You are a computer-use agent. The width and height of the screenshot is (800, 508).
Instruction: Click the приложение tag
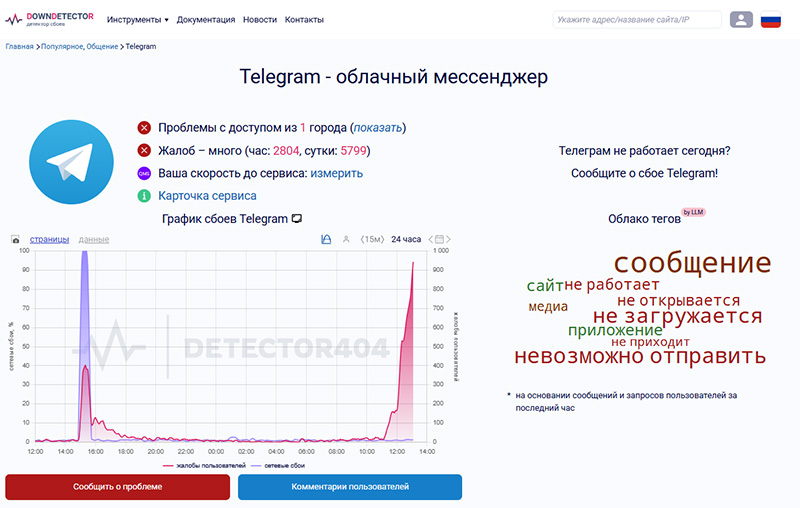[615, 331]
